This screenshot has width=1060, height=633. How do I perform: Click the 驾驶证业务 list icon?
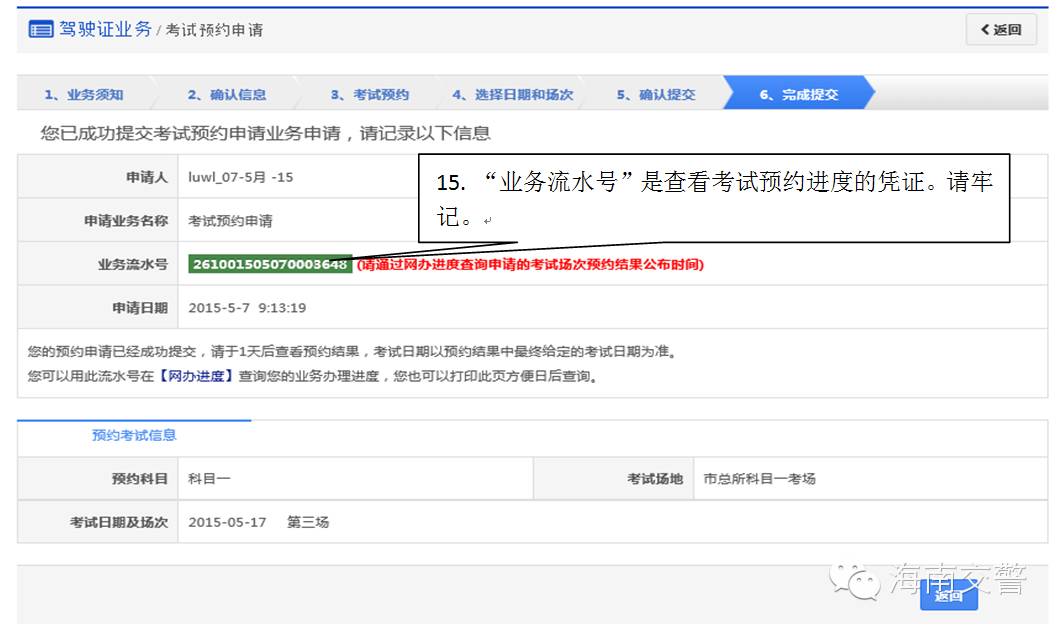(x=38, y=30)
